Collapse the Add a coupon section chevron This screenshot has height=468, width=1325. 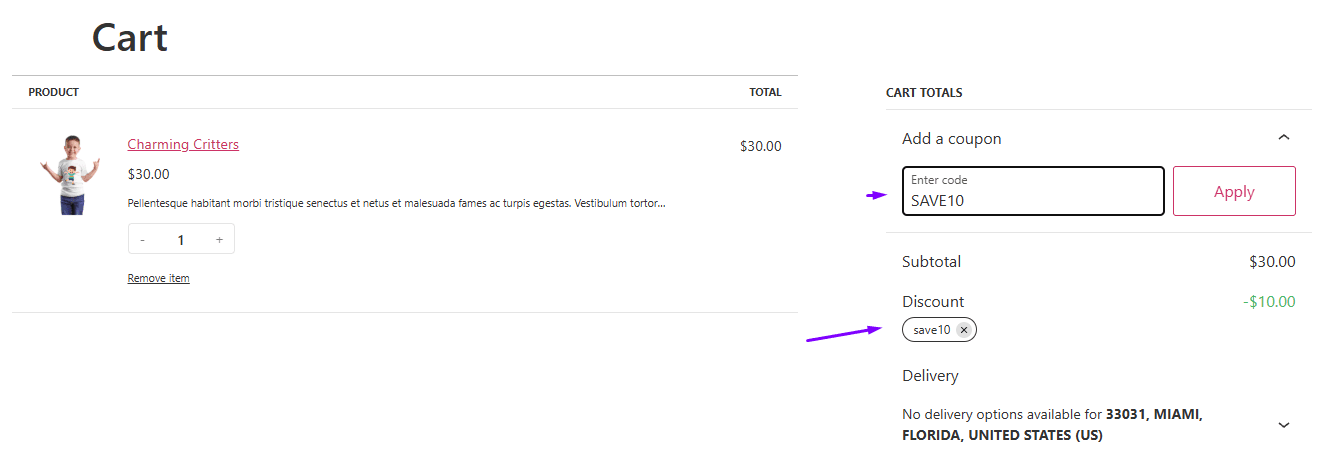(x=1284, y=138)
